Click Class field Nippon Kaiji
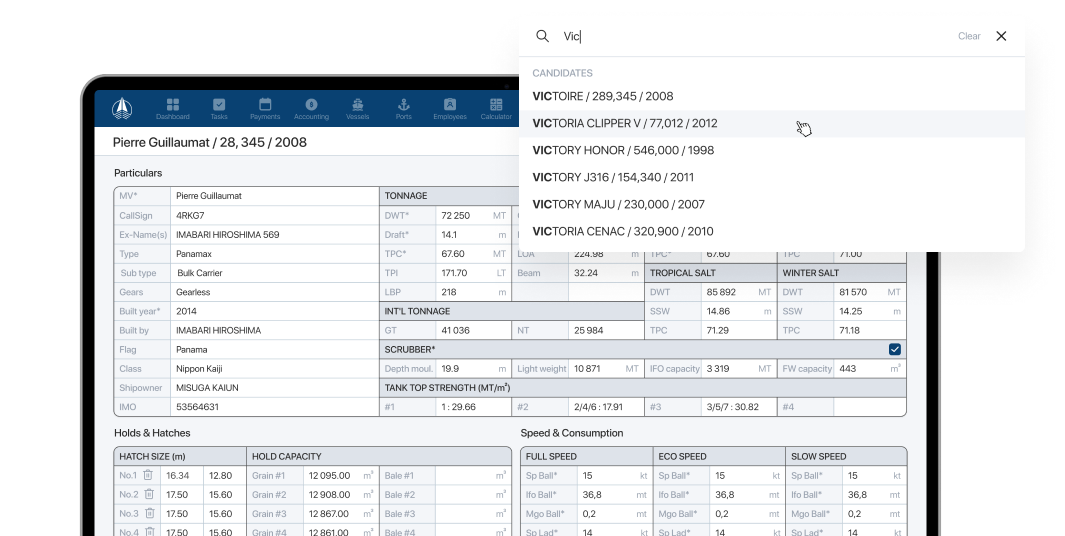This screenshot has height=536, width=1065. [274, 368]
